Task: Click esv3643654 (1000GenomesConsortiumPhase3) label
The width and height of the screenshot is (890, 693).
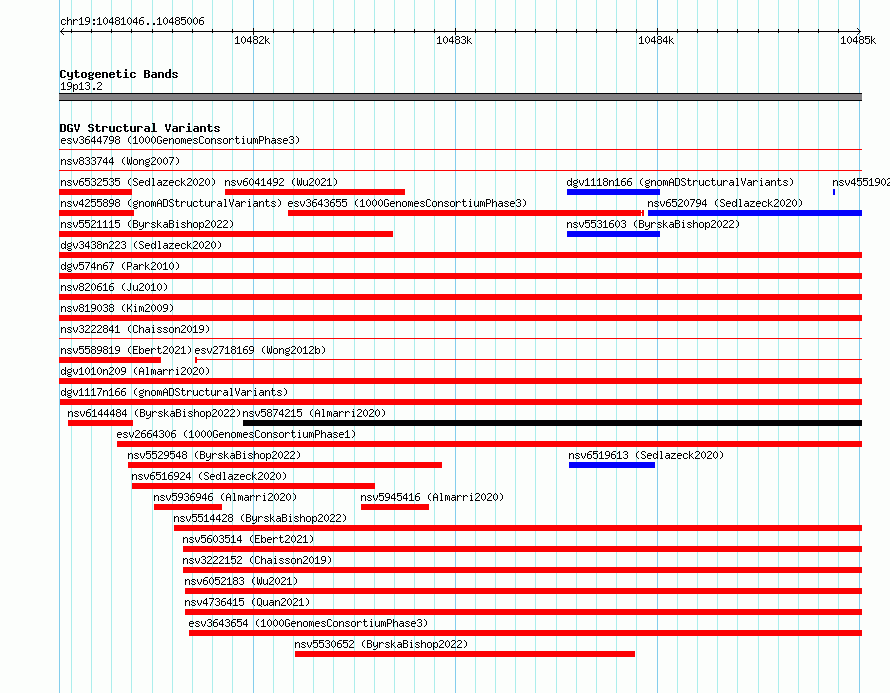Action: click(x=308, y=623)
